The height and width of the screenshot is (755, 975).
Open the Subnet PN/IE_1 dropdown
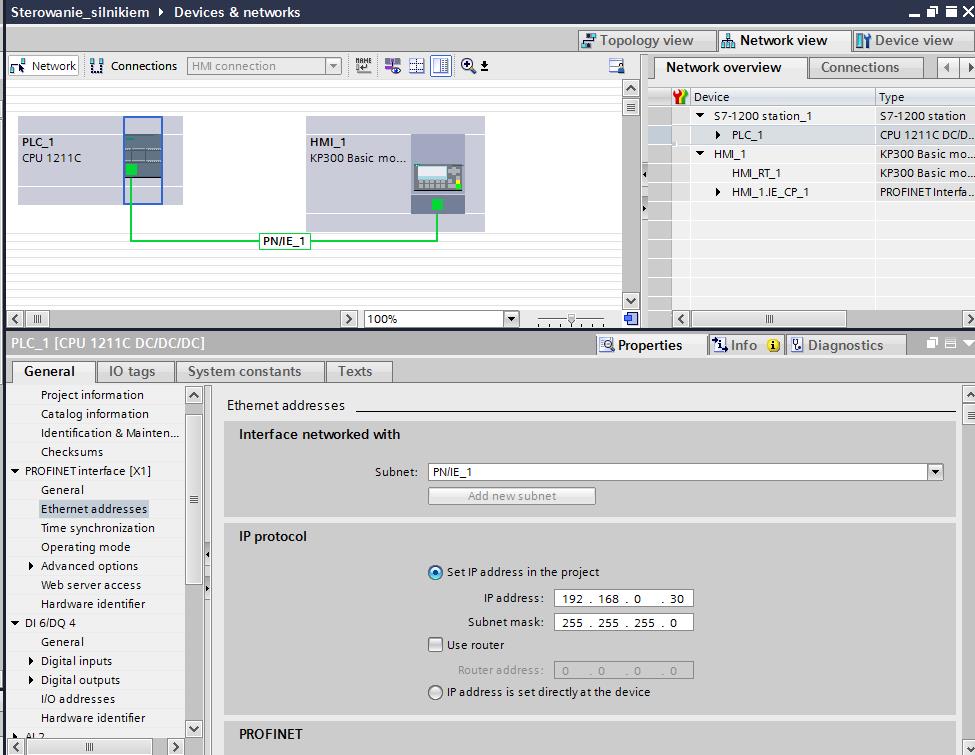point(935,472)
